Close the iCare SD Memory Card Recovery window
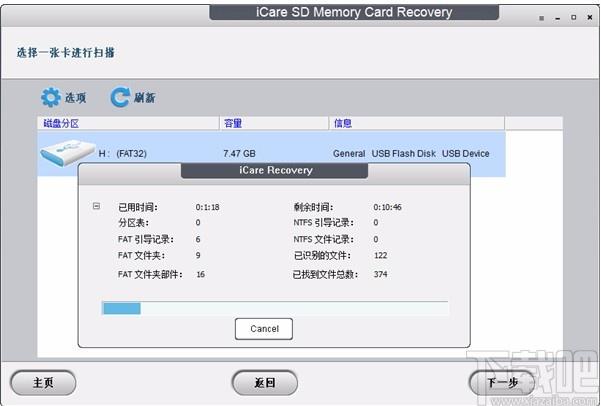The image size is (601, 406). click(590, 17)
